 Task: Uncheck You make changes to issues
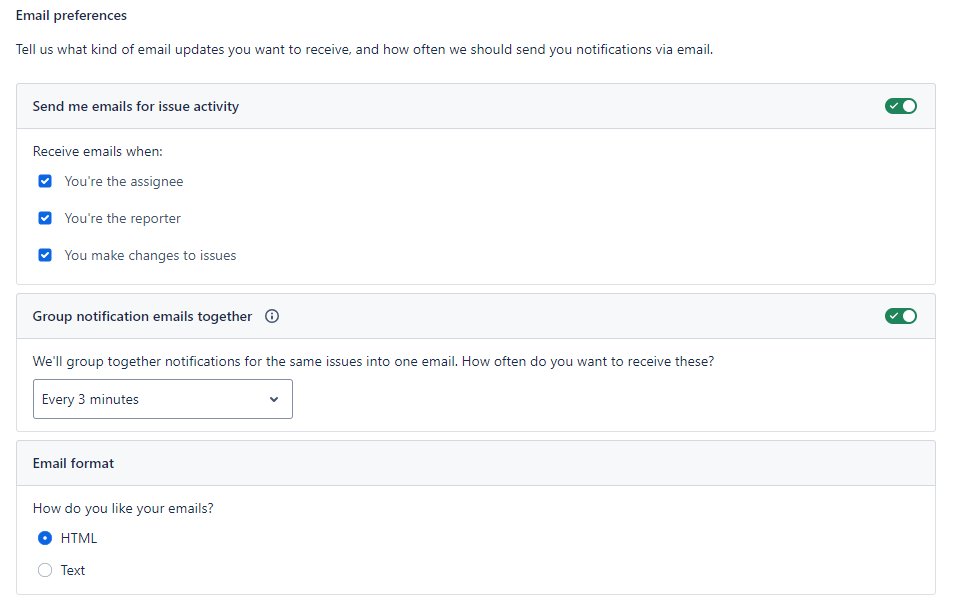(x=45, y=255)
